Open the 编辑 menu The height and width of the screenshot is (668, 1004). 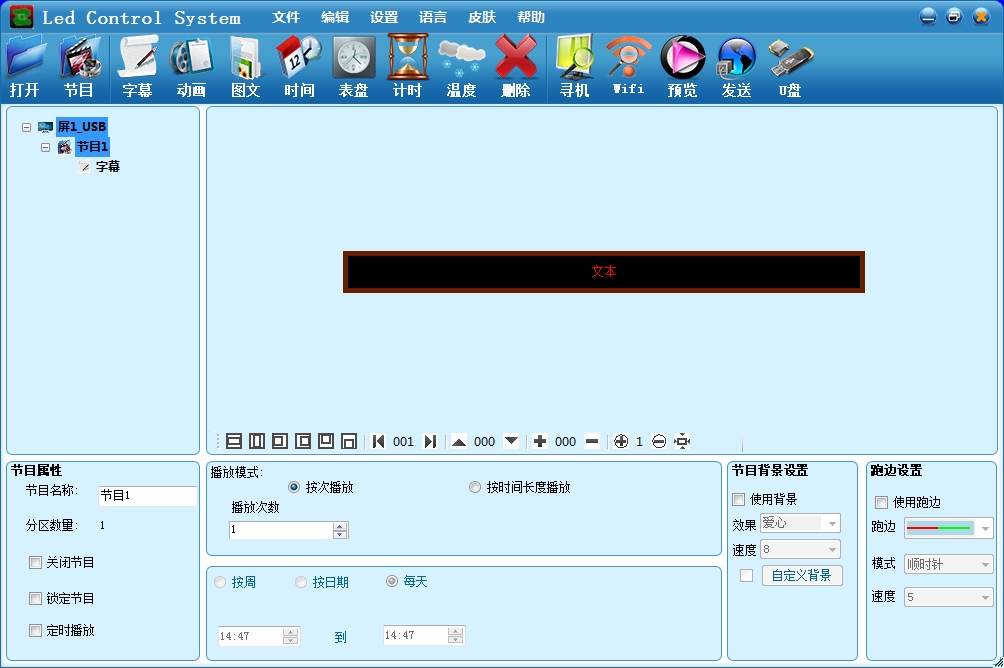(x=335, y=17)
